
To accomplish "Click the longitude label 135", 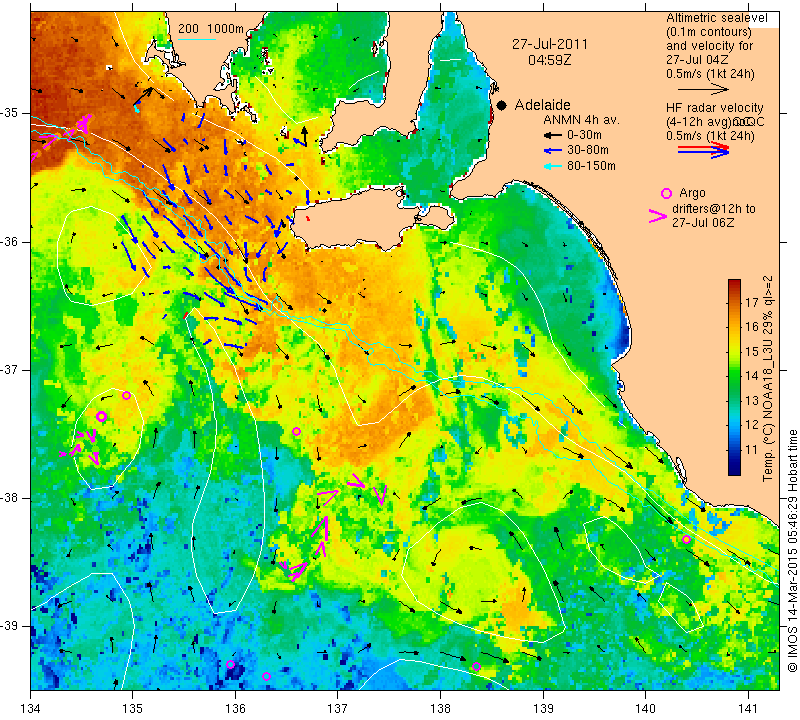I will 133,709.
